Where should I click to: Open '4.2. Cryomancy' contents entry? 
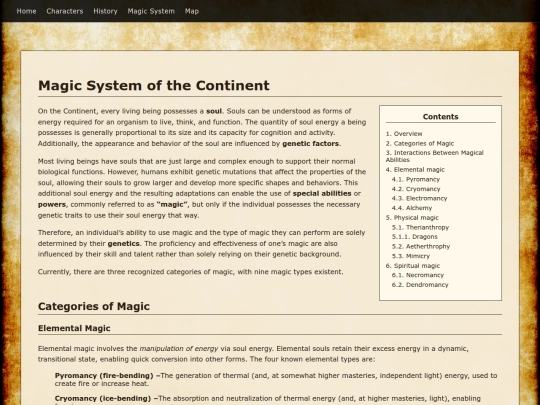click(416, 189)
